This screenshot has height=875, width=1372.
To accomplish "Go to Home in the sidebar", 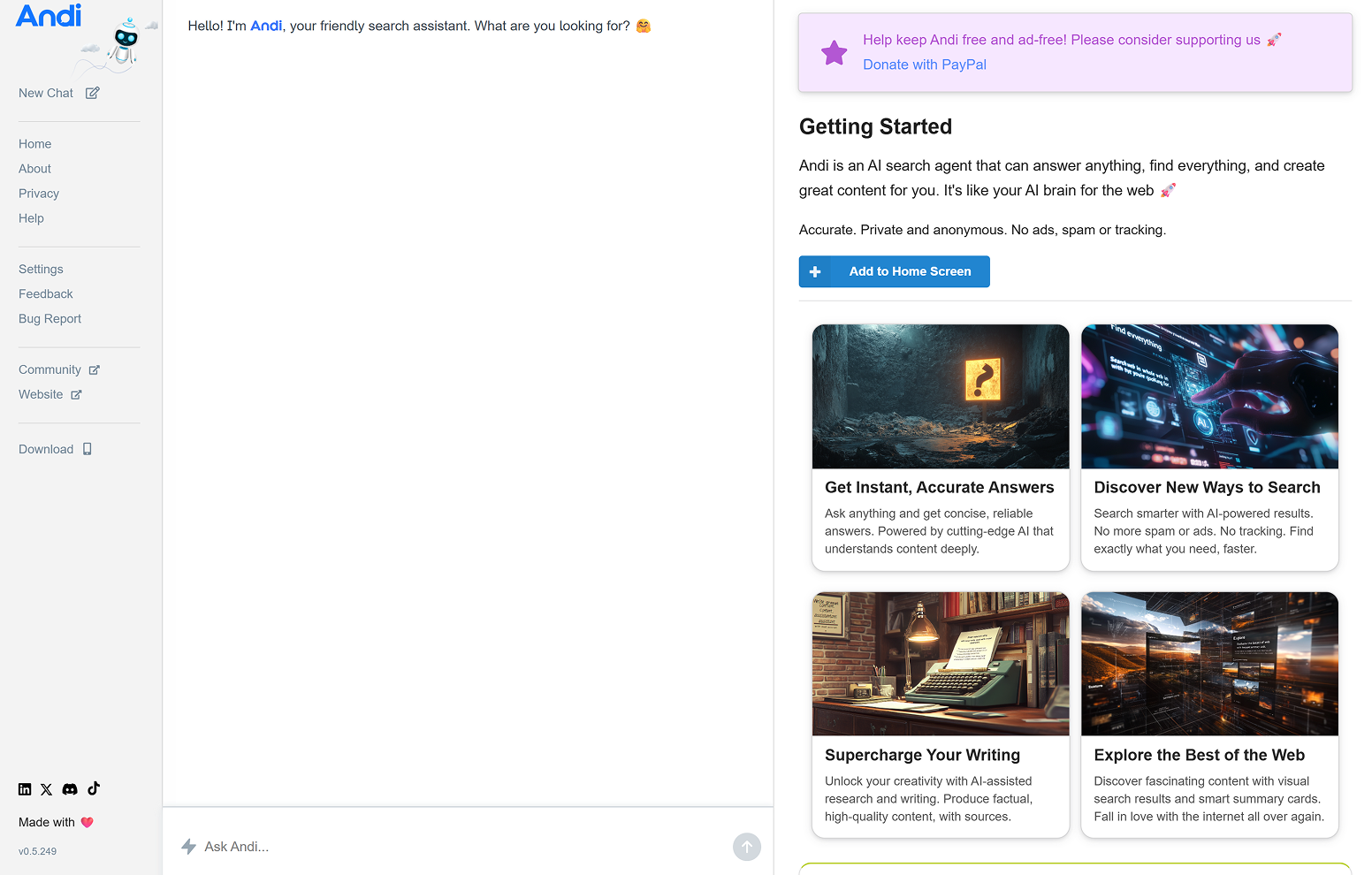I will tap(35, 144).
